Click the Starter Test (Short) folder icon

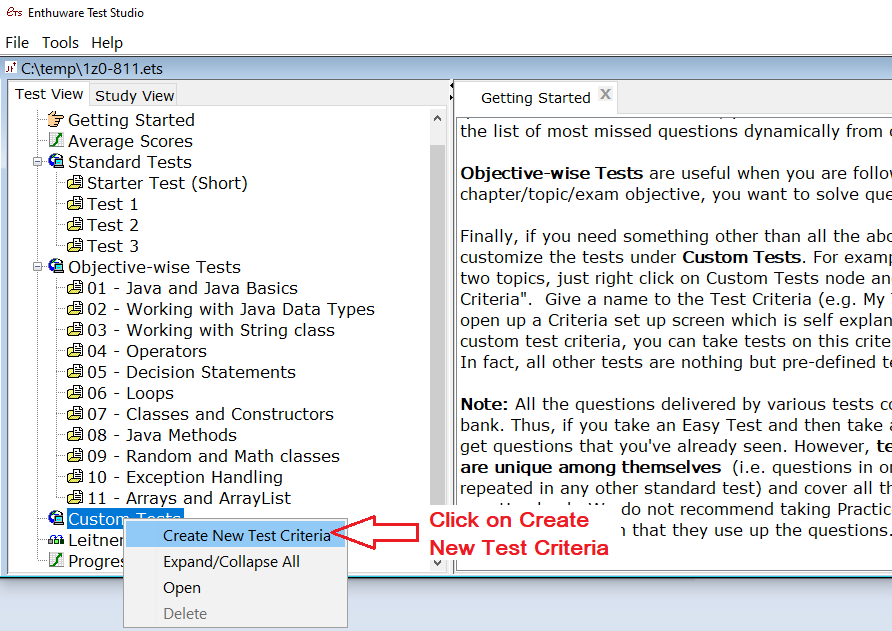75,183
